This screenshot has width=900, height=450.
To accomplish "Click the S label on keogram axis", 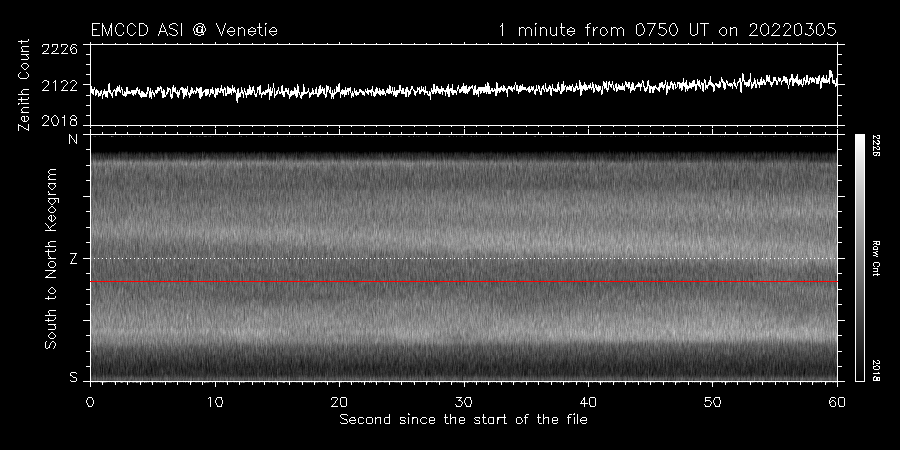I will [x=73, y=377].
